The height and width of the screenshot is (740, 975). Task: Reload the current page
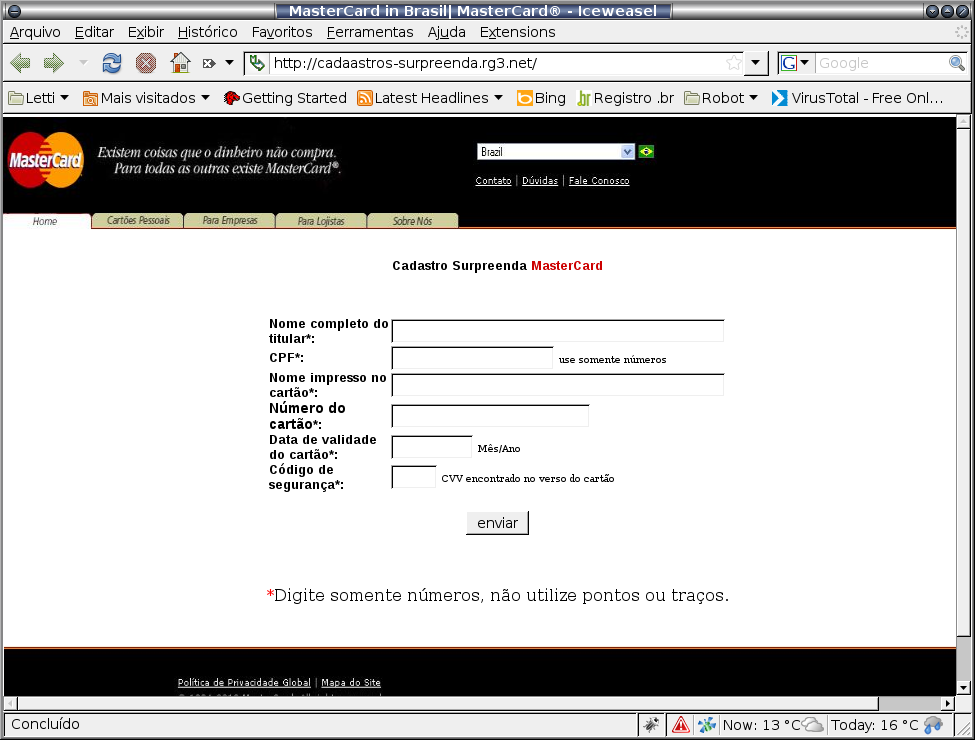(112, 63)
